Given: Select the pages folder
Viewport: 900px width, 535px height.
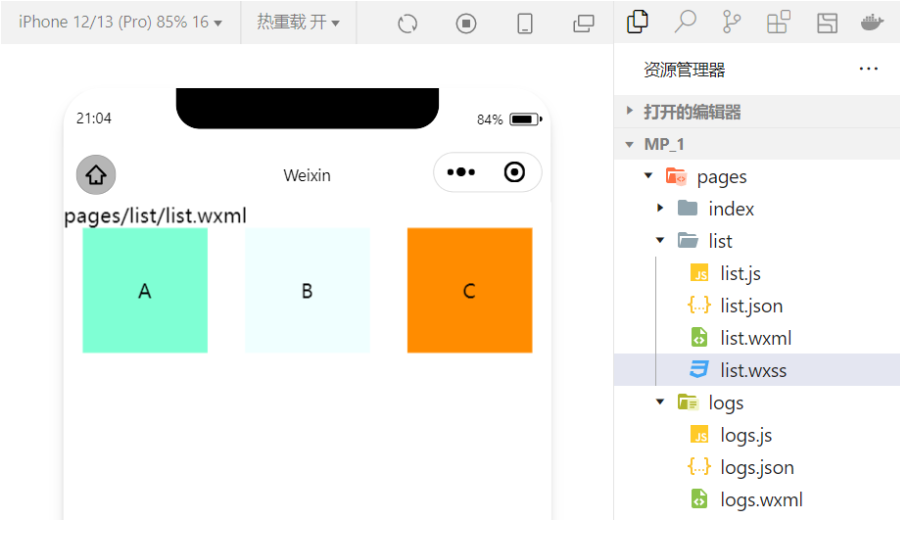Looking at the screenshot, I should [x=721, y=177].
